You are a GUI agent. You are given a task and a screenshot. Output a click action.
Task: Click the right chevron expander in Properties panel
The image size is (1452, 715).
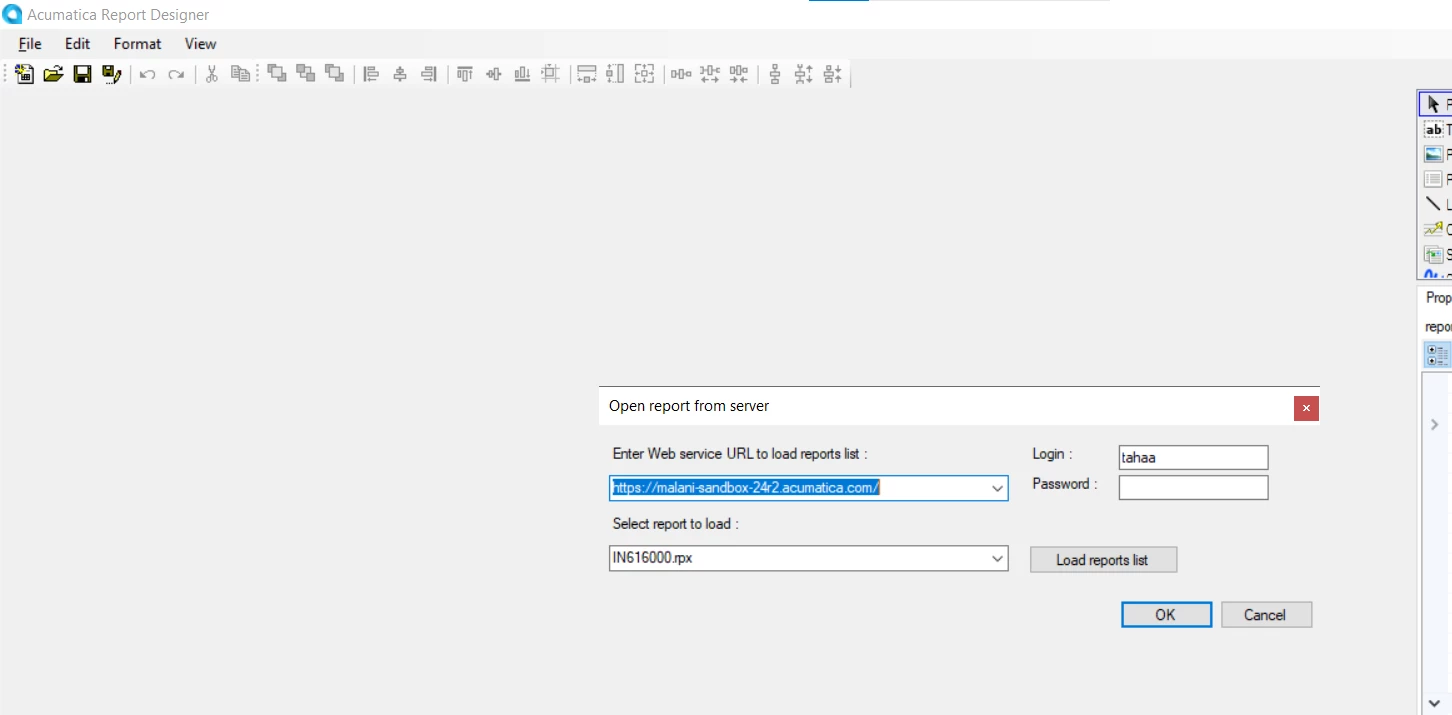[x=1434, y=425]
